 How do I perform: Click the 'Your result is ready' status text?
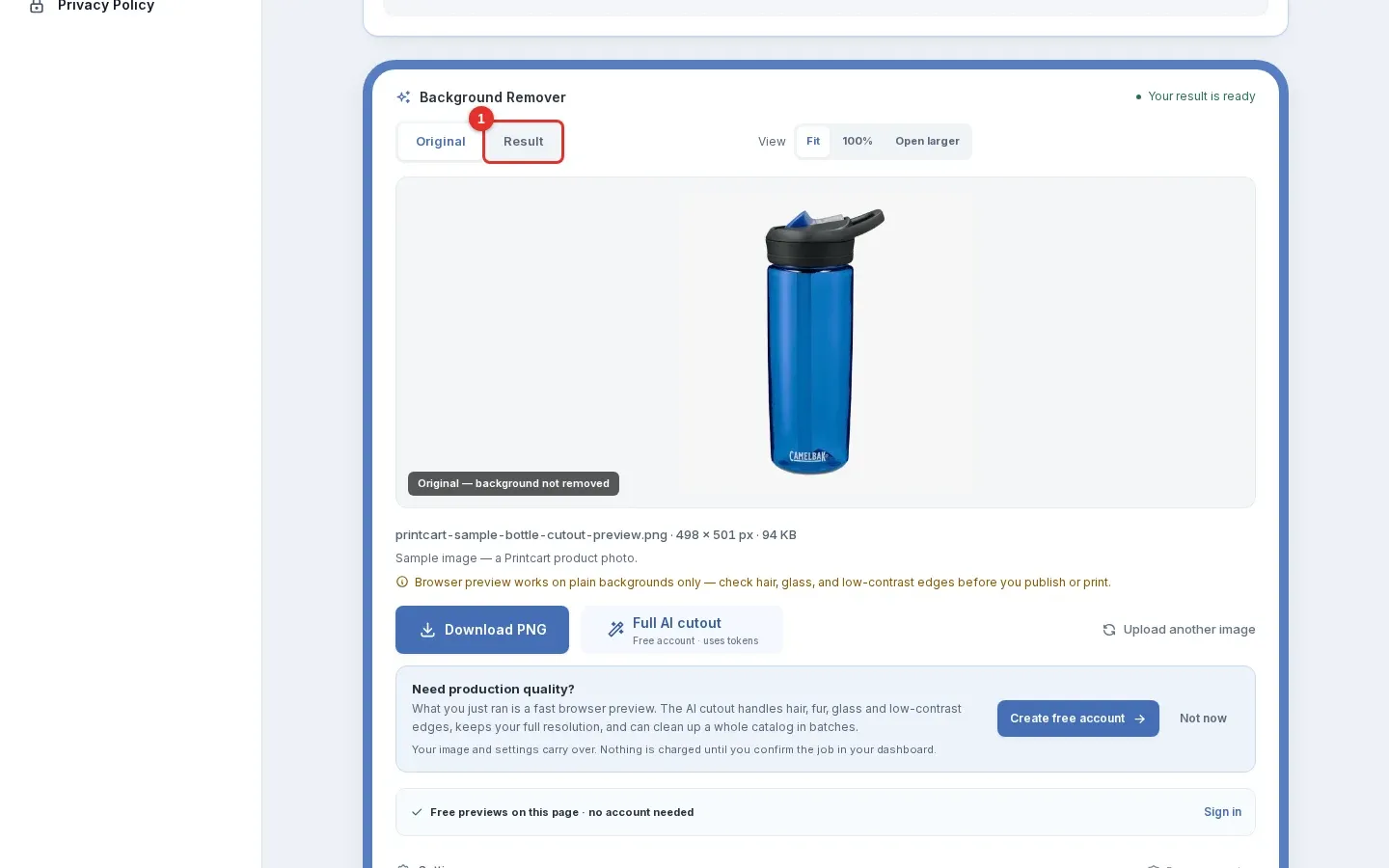(1201, 96)
